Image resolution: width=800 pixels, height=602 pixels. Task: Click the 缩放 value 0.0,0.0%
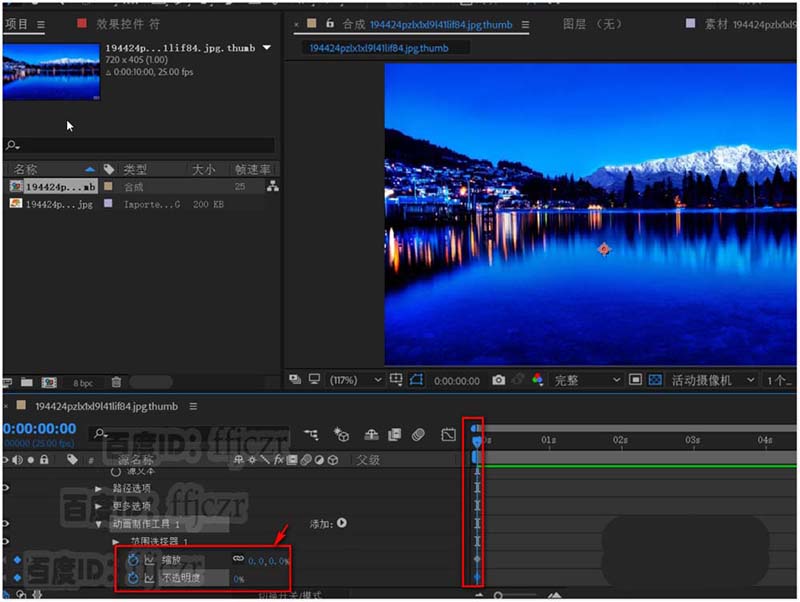pyautogui.click(x=268, y=561)
